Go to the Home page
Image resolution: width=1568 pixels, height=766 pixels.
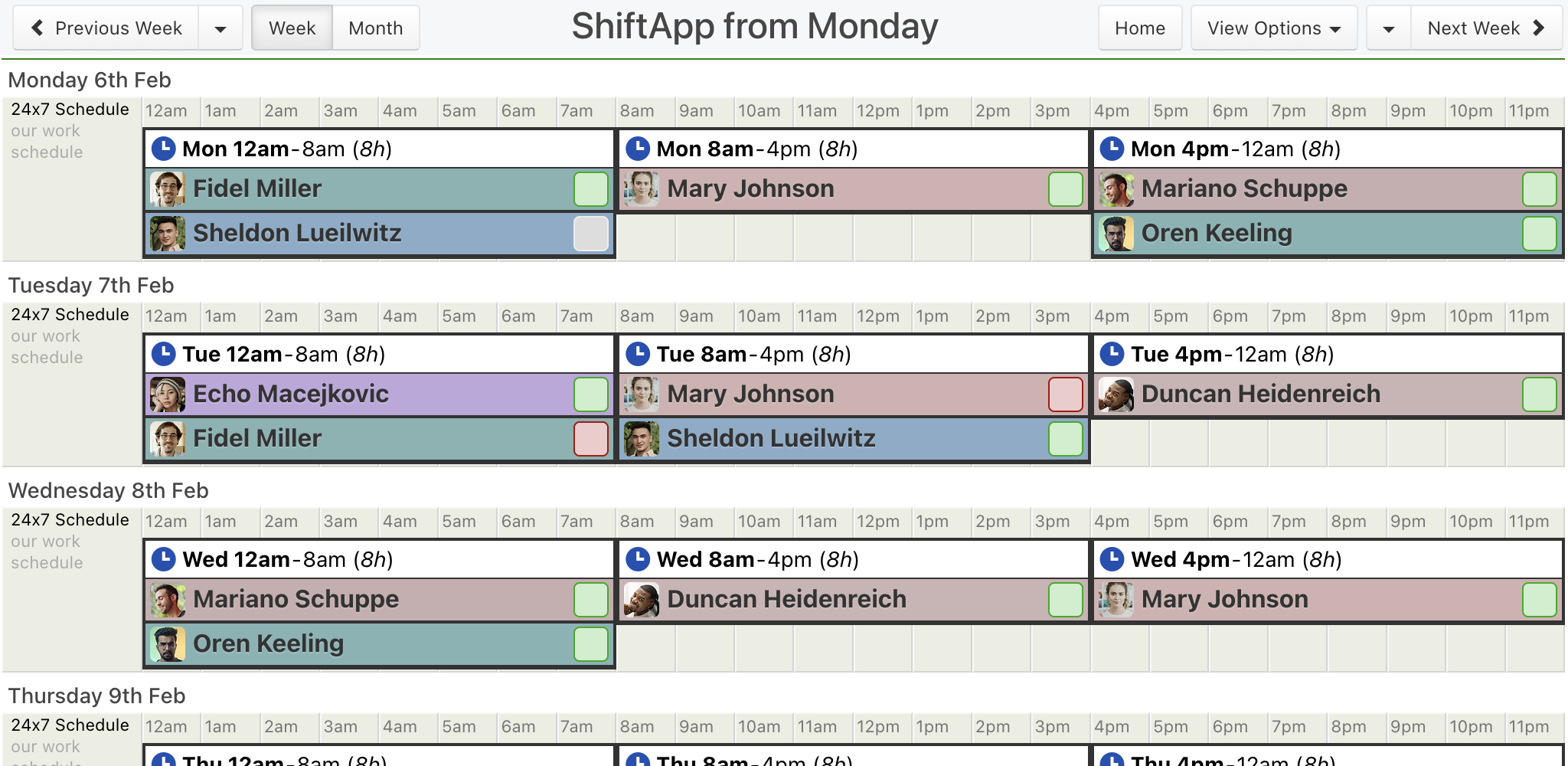pyautogui.click(x=1140, y=28)
